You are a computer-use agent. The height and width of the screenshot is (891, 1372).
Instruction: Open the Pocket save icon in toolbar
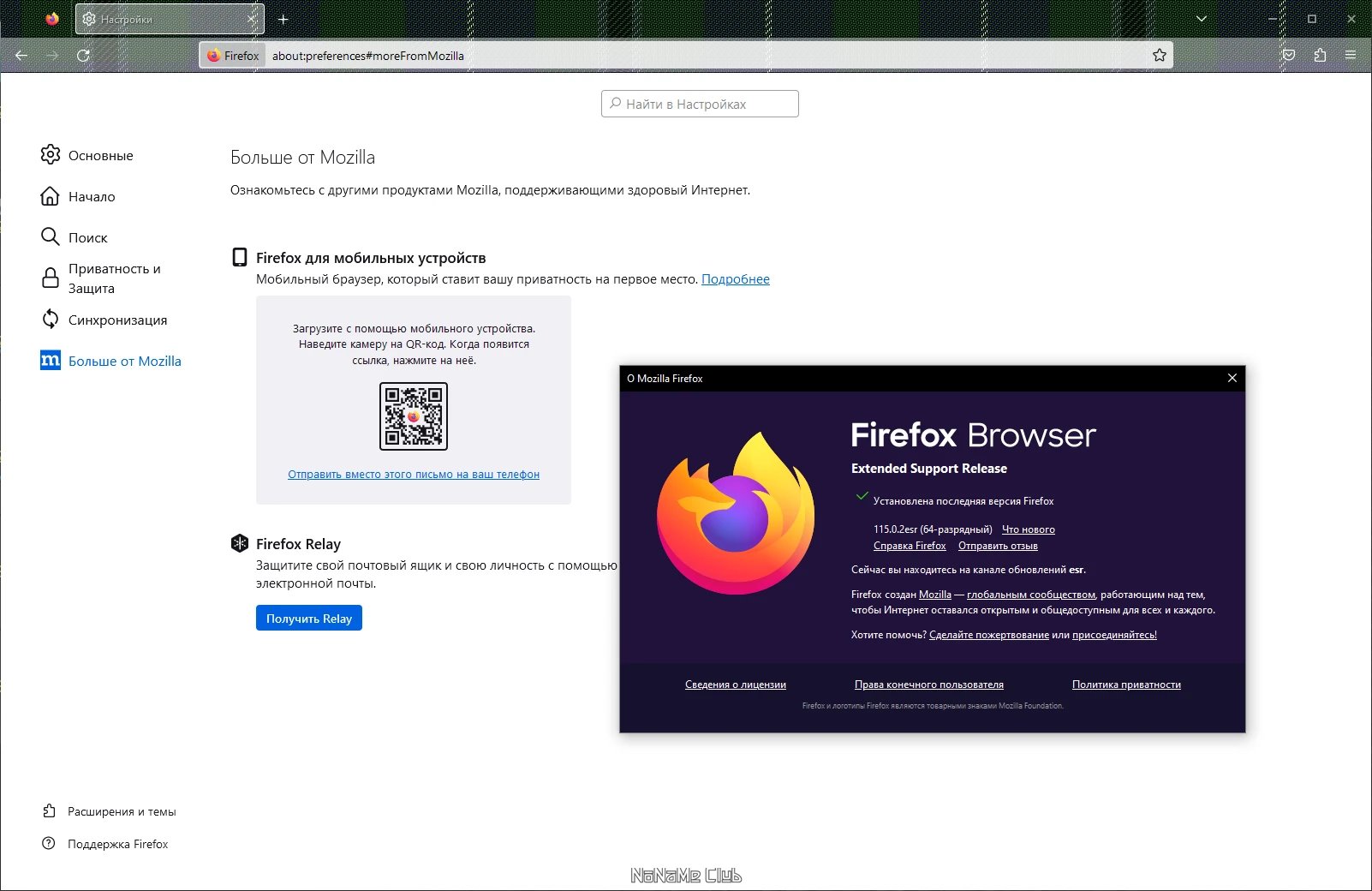[1289, 56]
